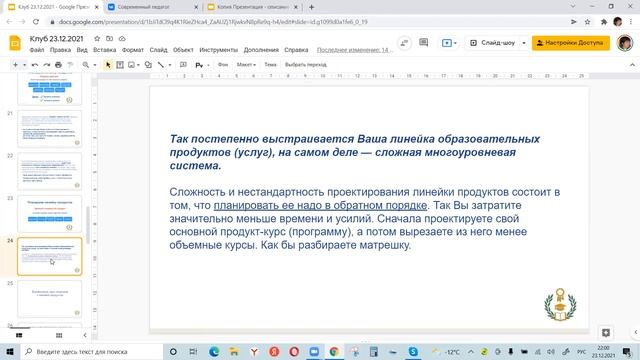
Task: Open Microsoft Edge from the taskbar
Action: [214, 351]
